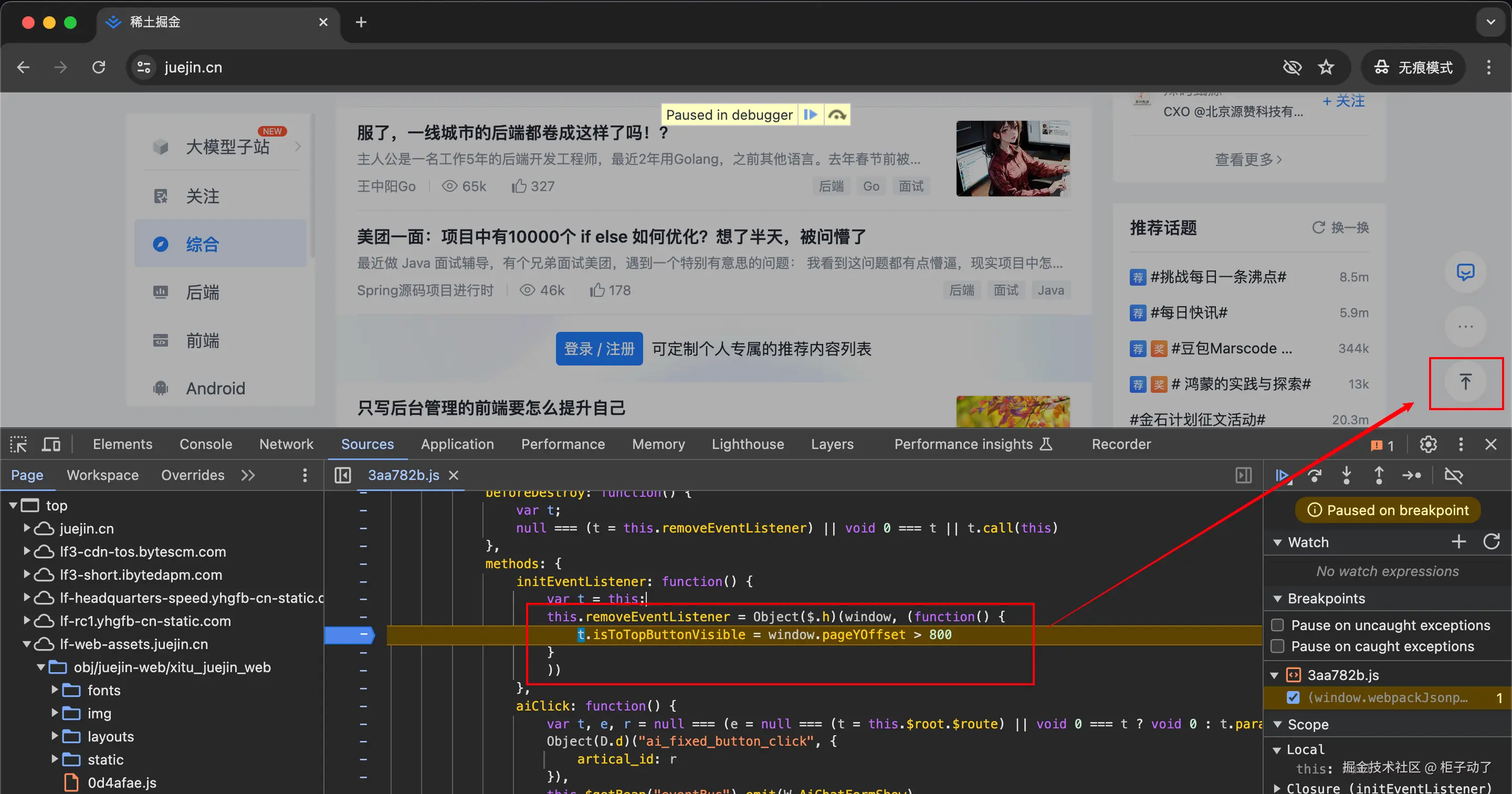
Task: Add a new watch expression
Action: (1458, 541)
